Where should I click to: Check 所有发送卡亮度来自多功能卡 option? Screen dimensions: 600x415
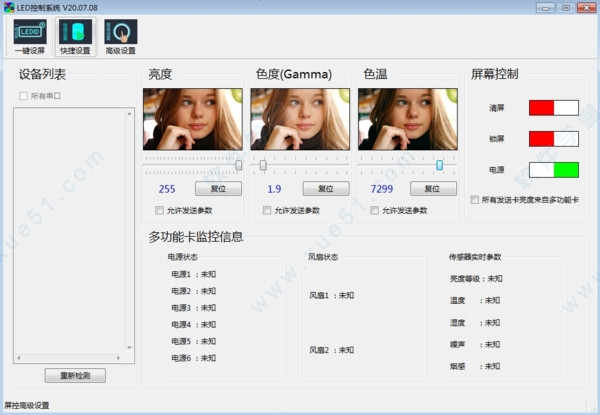[x=474, y=200]
